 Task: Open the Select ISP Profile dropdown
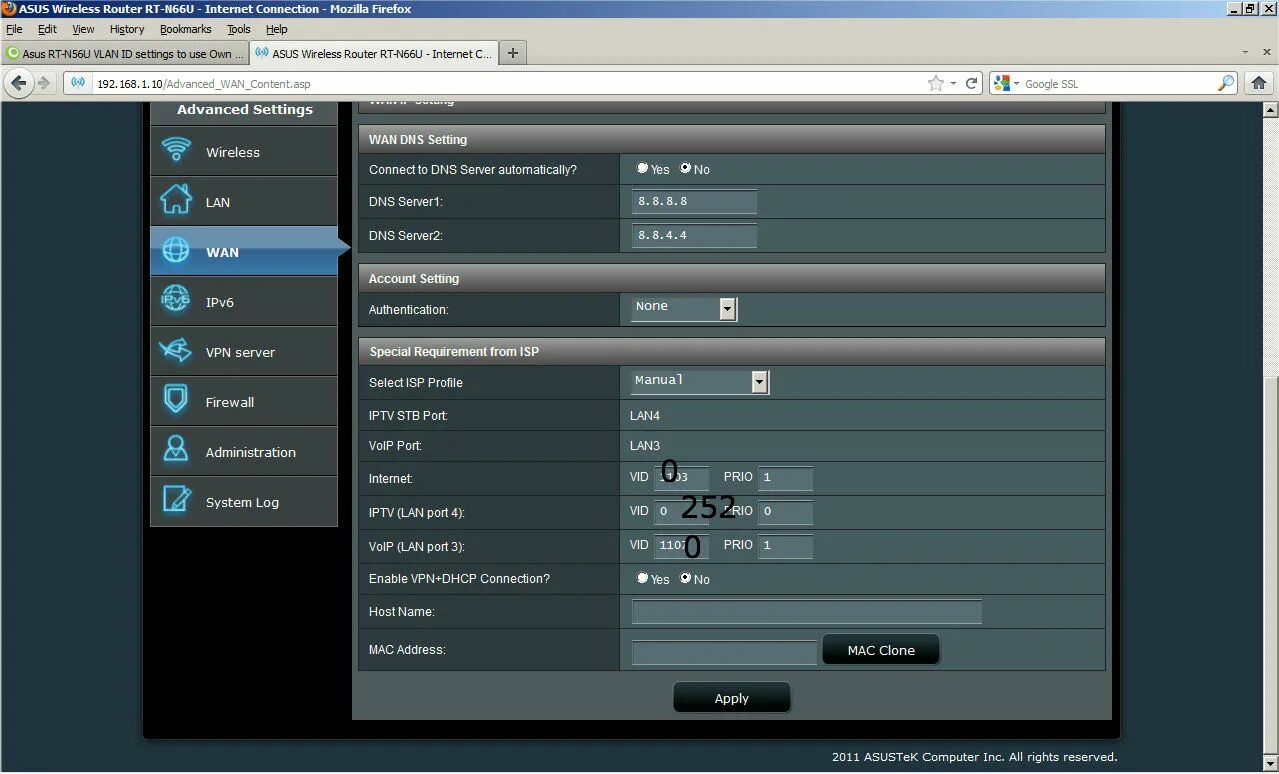tap(700, 381)
